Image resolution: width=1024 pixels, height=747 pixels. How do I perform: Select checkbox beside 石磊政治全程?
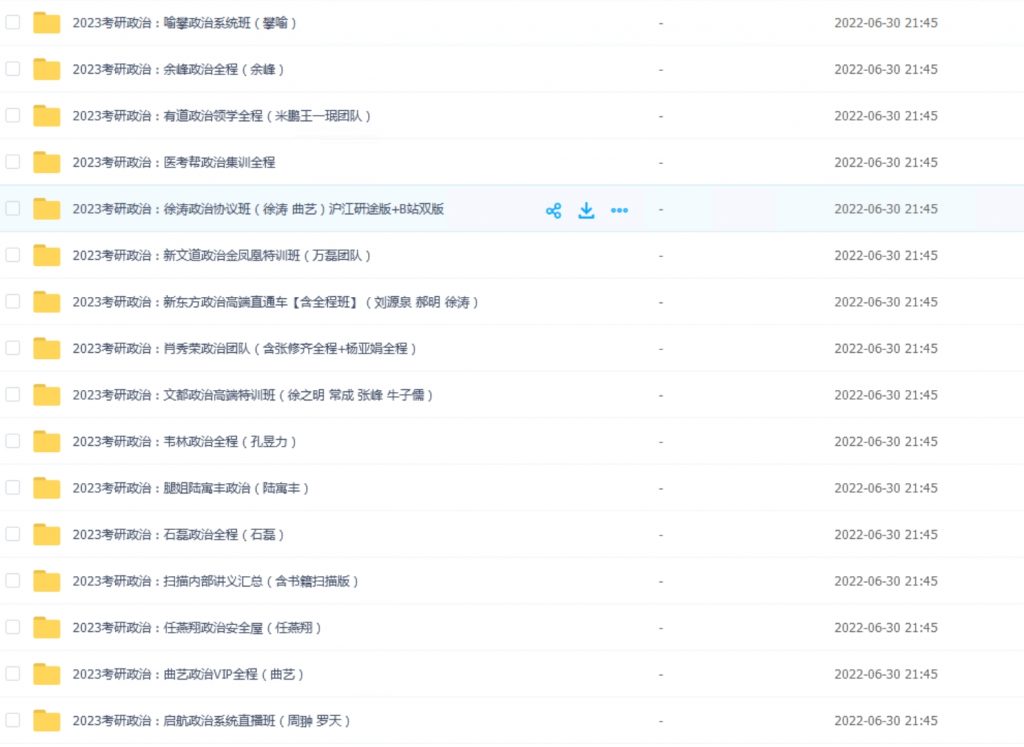click(12, 533)
